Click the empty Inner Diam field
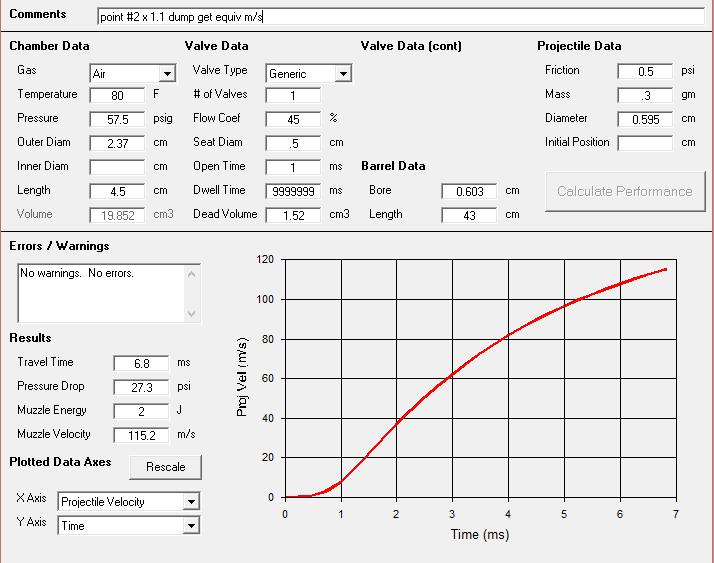714x563 pixels. (117, 167)
